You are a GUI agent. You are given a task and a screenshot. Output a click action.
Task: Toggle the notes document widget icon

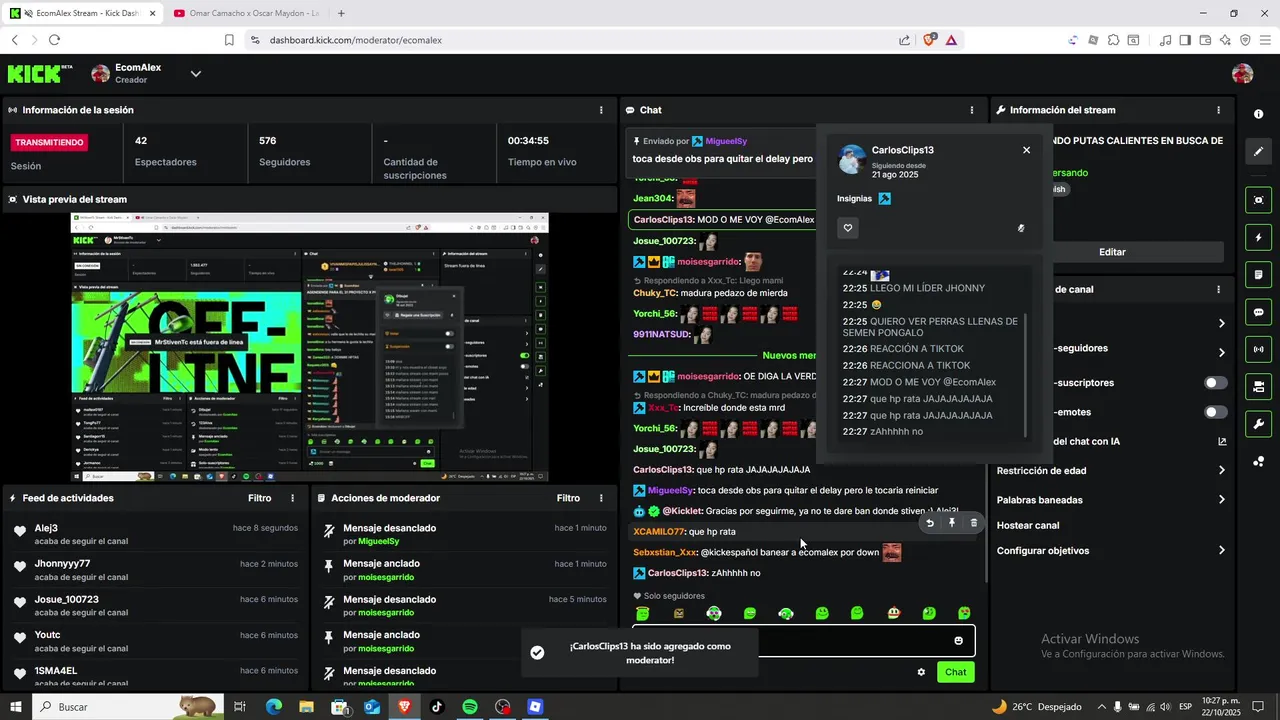pyautogui.click(x=1258, y=274)
